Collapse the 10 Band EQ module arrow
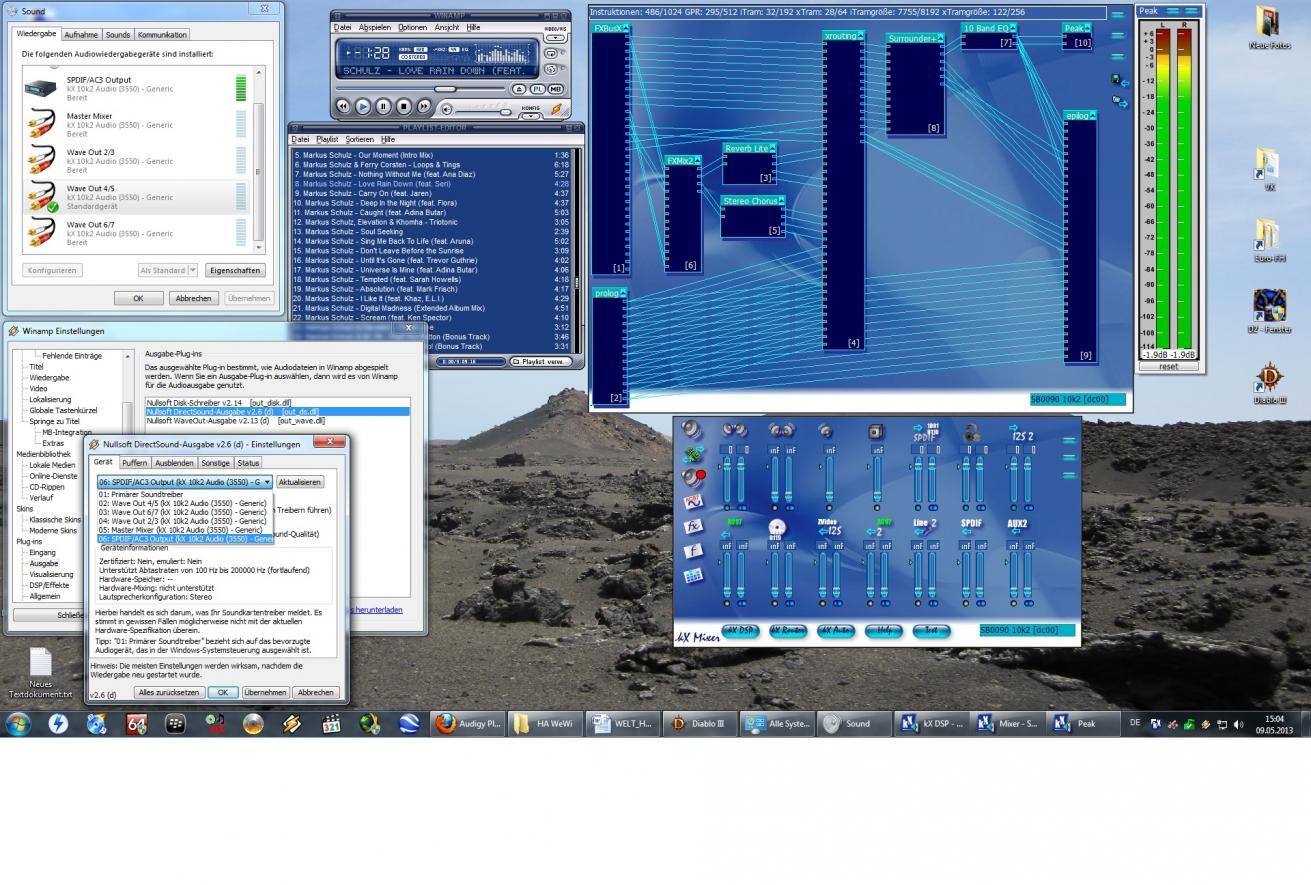Viewport: 1311px width, 885px height. (1013, 28)
